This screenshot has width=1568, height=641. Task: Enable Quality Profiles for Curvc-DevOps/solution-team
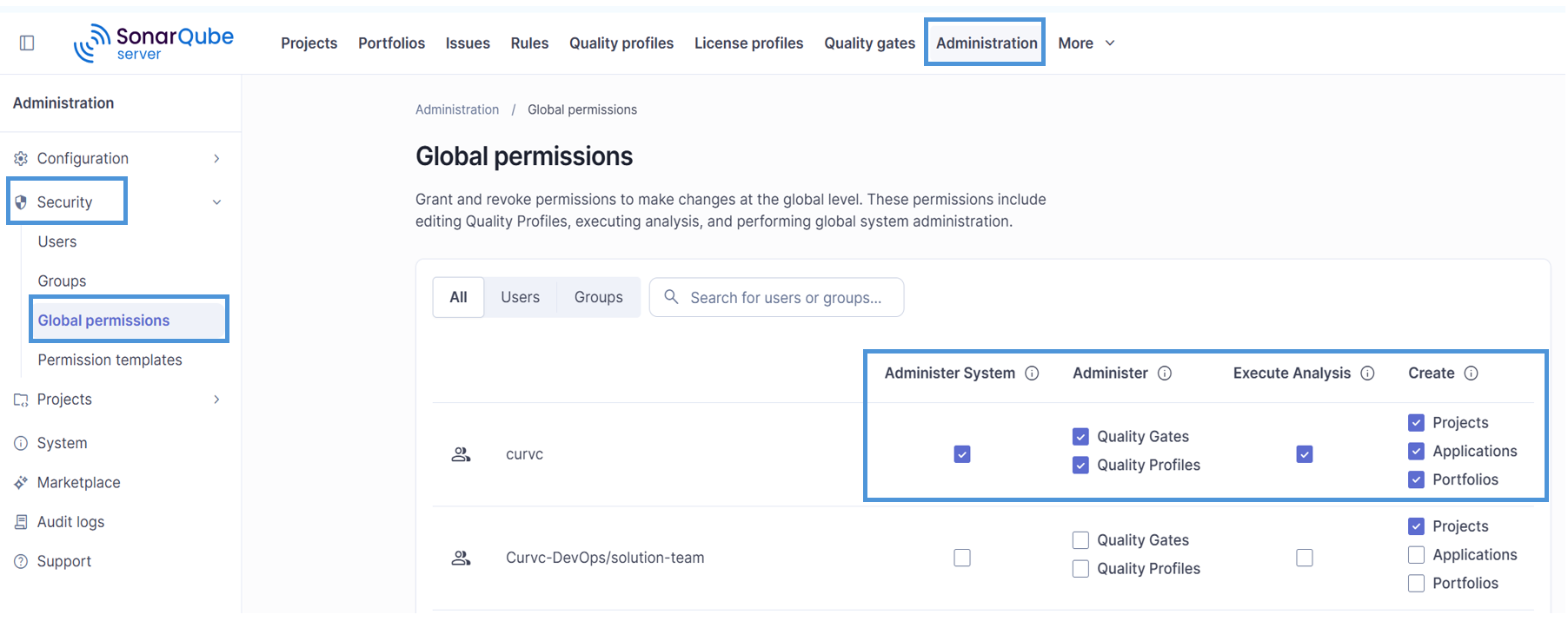tap(1080, 569)
